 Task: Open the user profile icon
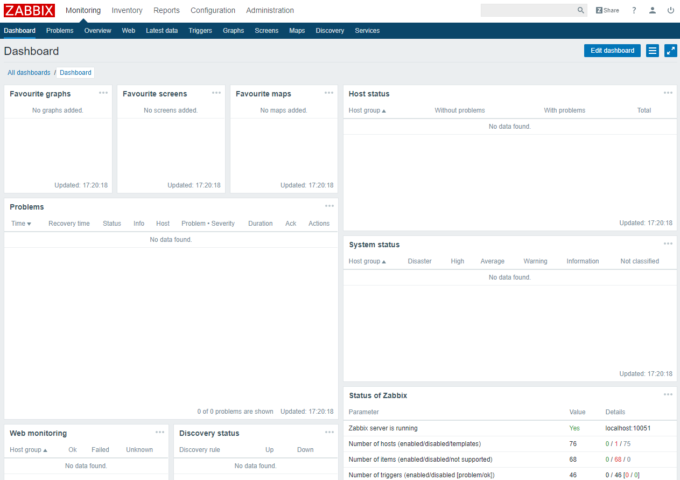(652, 10)
